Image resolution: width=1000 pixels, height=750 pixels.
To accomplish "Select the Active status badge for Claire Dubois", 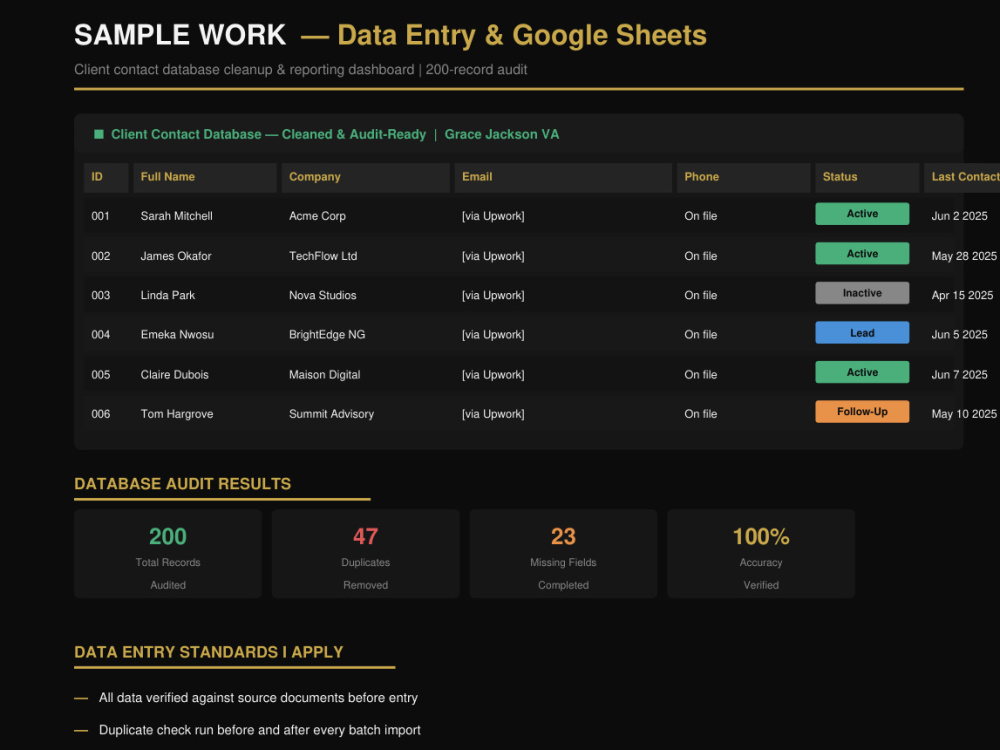I will point(862,372).
